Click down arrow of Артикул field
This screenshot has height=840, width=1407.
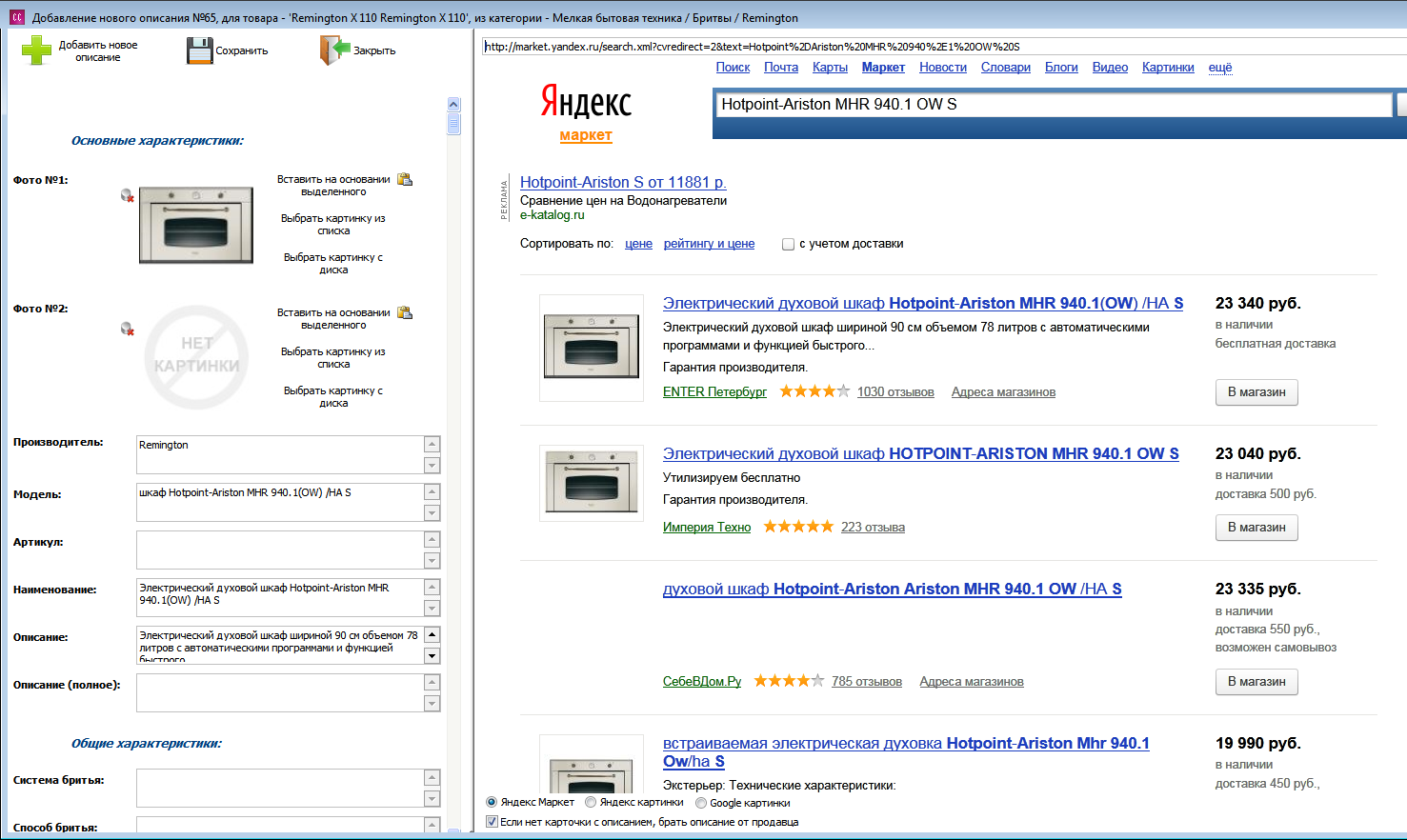432,560
